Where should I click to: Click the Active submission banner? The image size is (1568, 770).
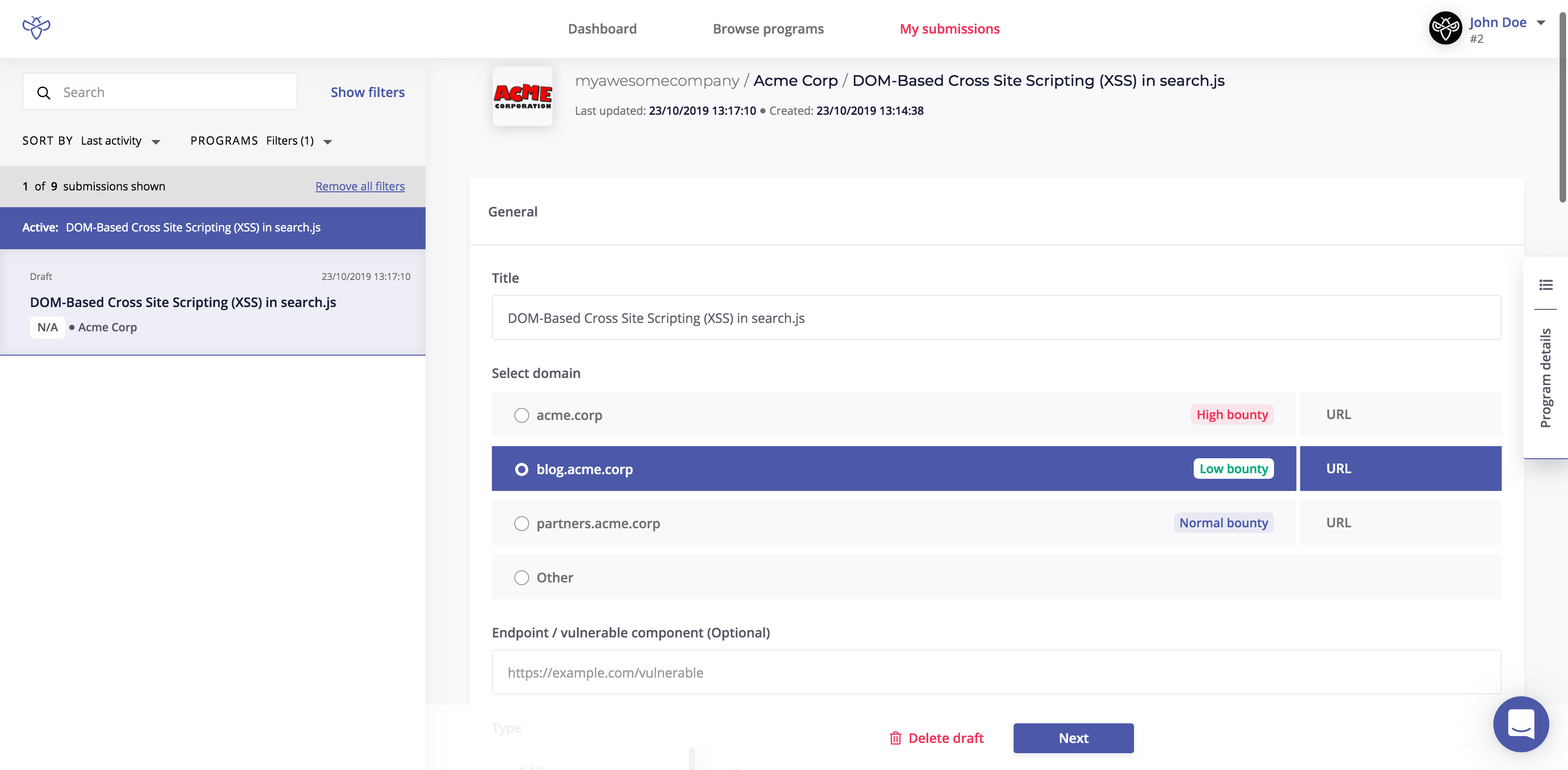pos(212,228)
